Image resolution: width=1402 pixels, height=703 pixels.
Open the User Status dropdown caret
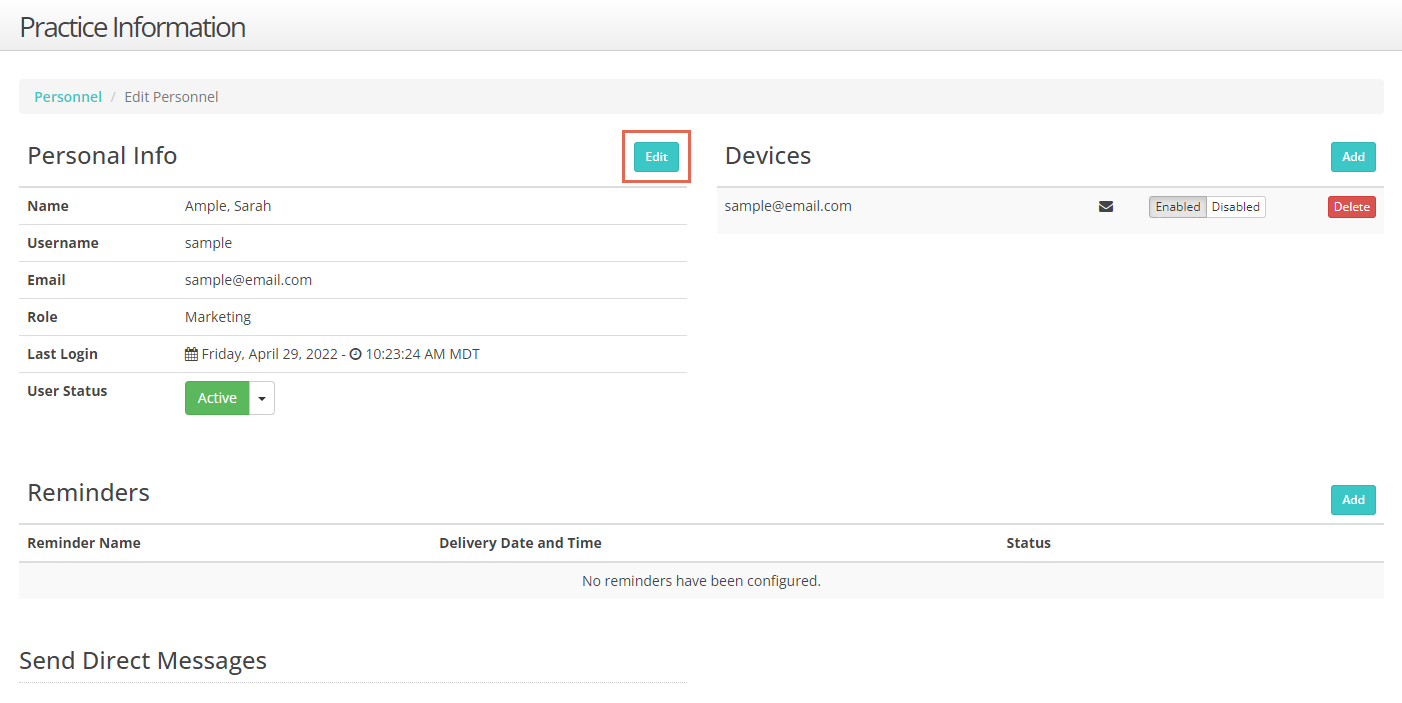pyautogui.click(x=262, y=398)
